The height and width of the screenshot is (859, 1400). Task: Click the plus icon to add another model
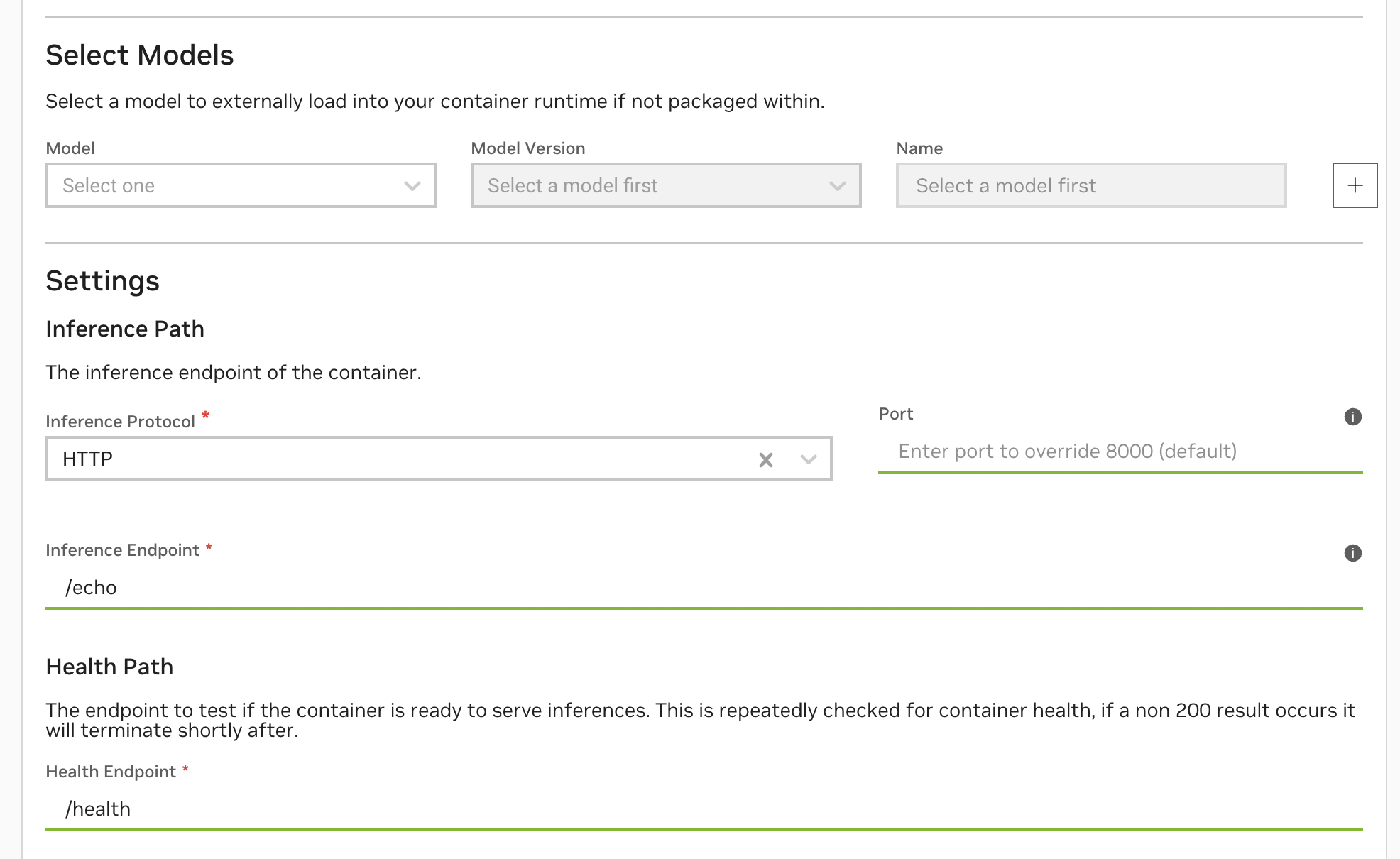[x=1355, y=185]
